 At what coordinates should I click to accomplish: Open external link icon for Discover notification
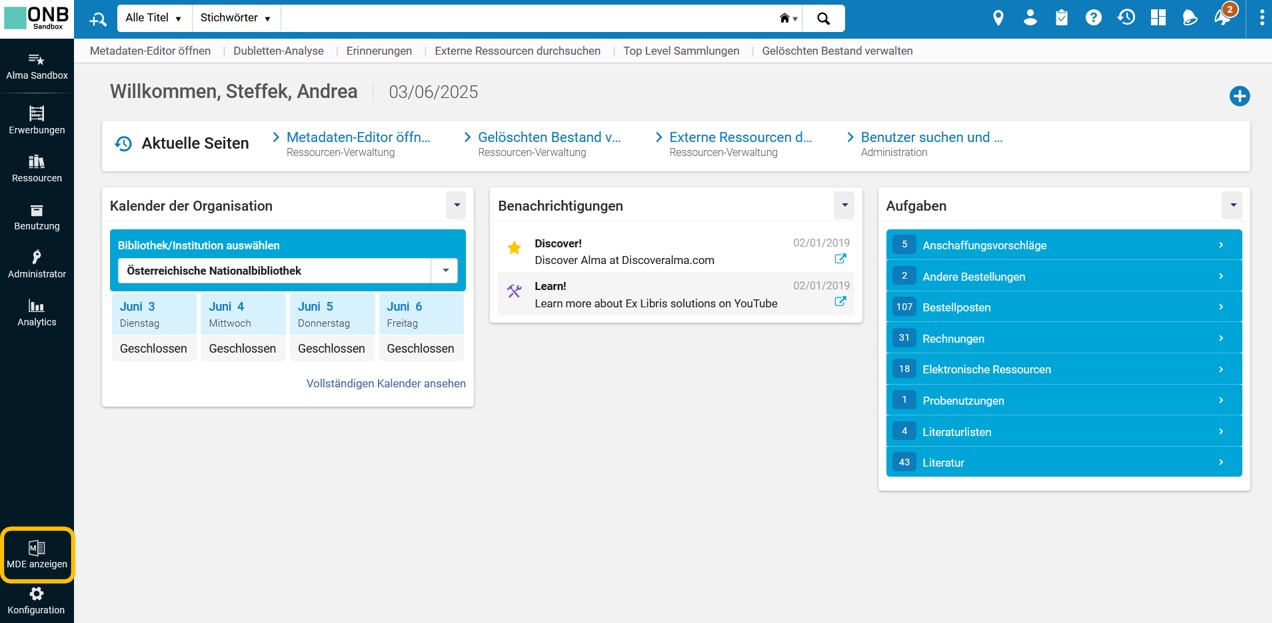pyautogui.click(x=840, y=259)
